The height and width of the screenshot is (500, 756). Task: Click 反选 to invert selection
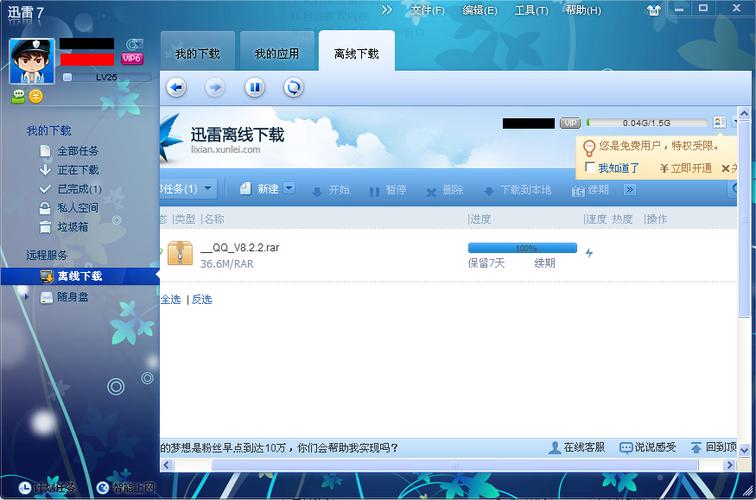coord(202,299)
